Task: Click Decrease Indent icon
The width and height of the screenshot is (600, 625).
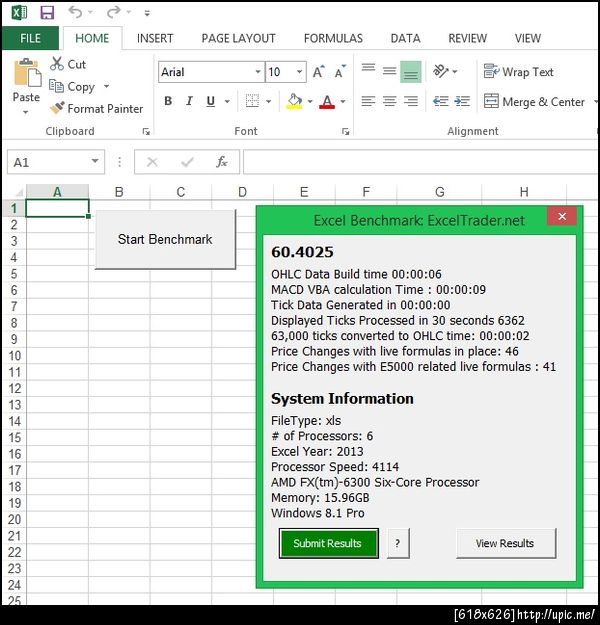Action: pyautogui.click(x=441, y=101)
